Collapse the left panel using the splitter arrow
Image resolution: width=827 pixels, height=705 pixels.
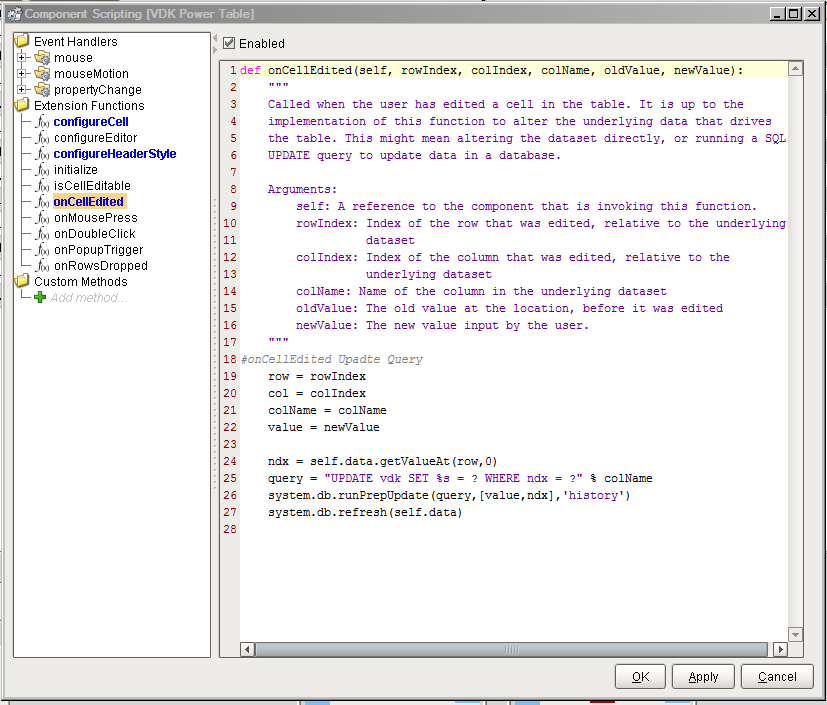(x=215, y=38)
